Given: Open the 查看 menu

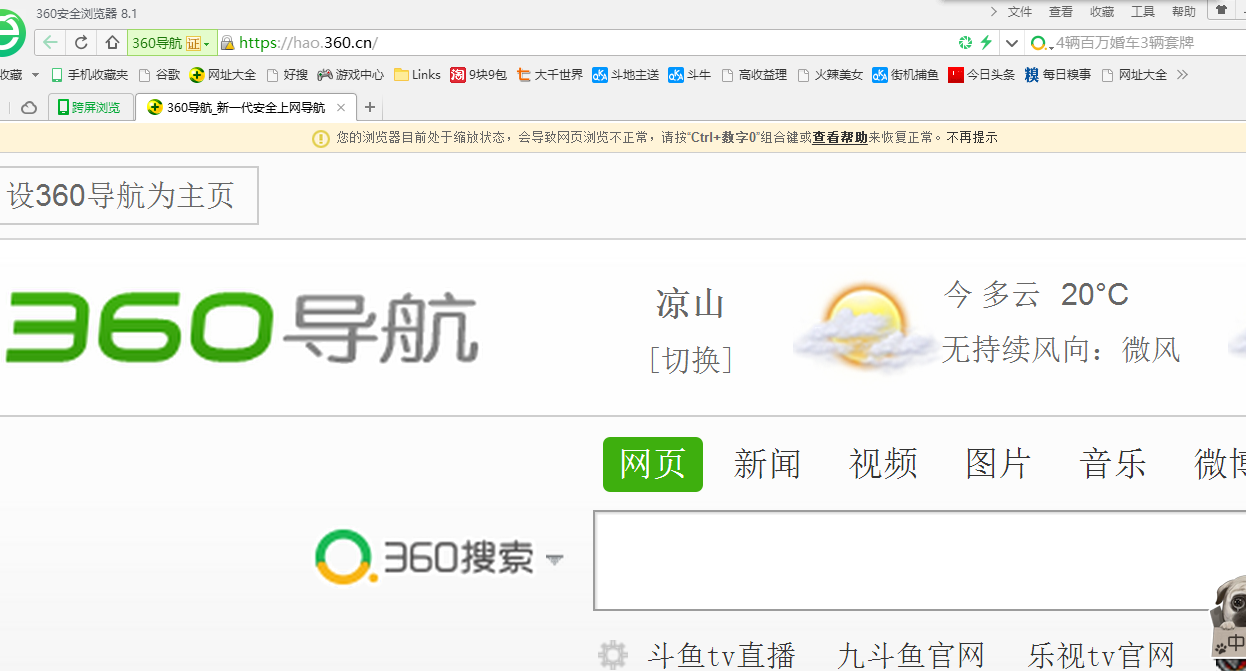Looking at the screenshot, I should 1061,12.
